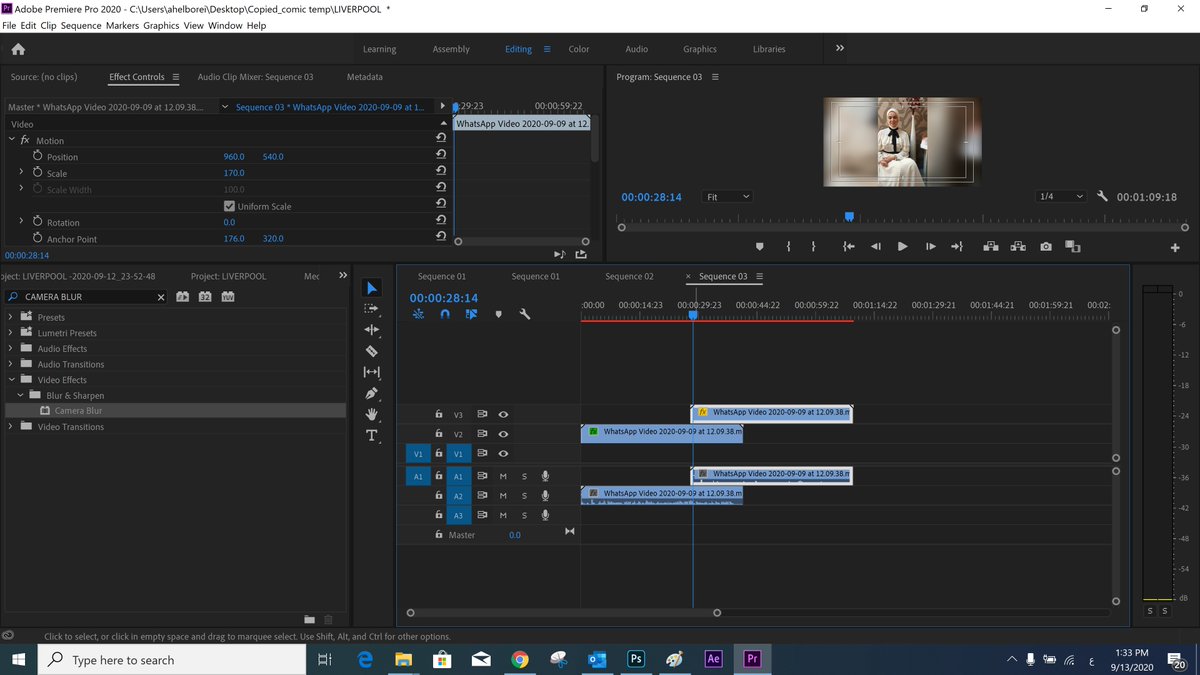The width and height of the screenshot is (1200, 675).
Task: Hide track V3 using the eye icon
Action: 503,414
